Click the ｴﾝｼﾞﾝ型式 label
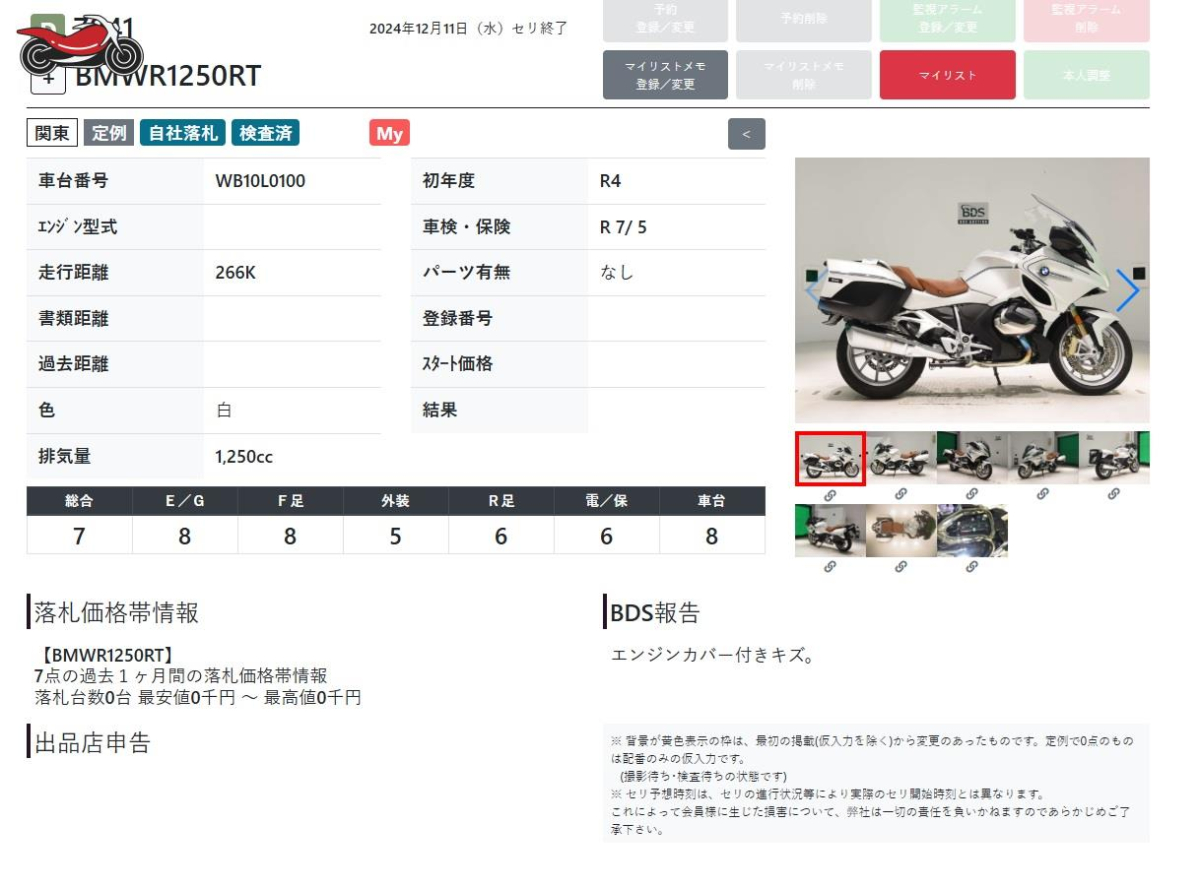The height and width of the screenshot is (888, 1200). pos(77,227)
